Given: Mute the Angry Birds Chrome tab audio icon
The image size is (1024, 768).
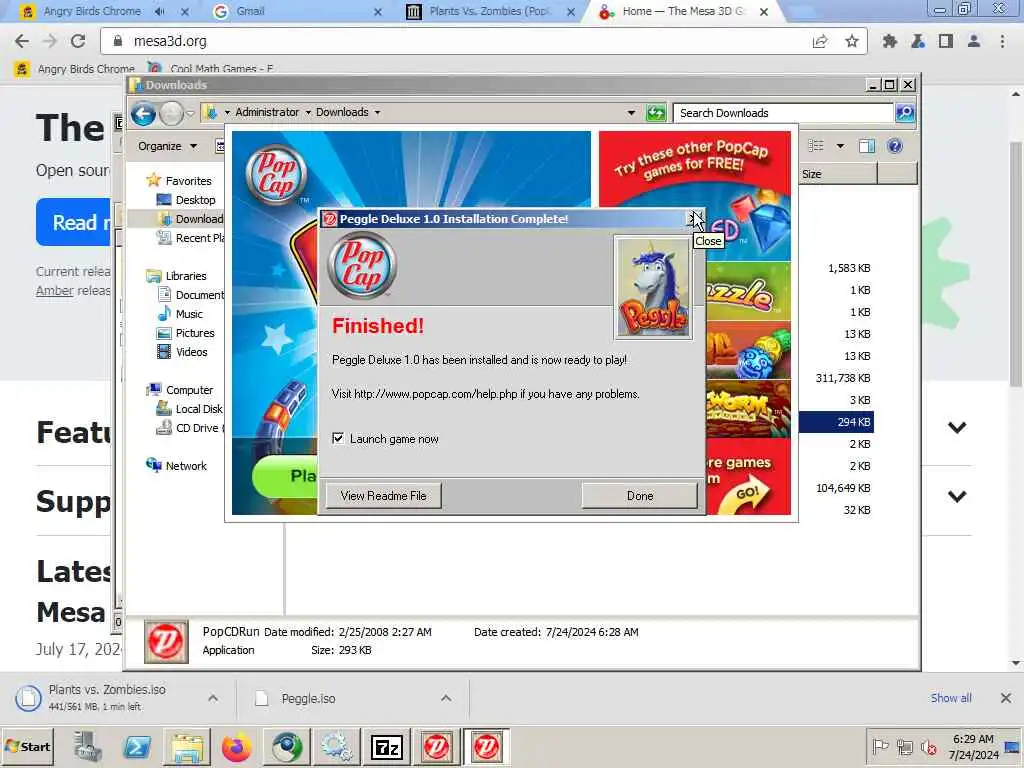Looking at the screenshot, I should tap(160, 11).
